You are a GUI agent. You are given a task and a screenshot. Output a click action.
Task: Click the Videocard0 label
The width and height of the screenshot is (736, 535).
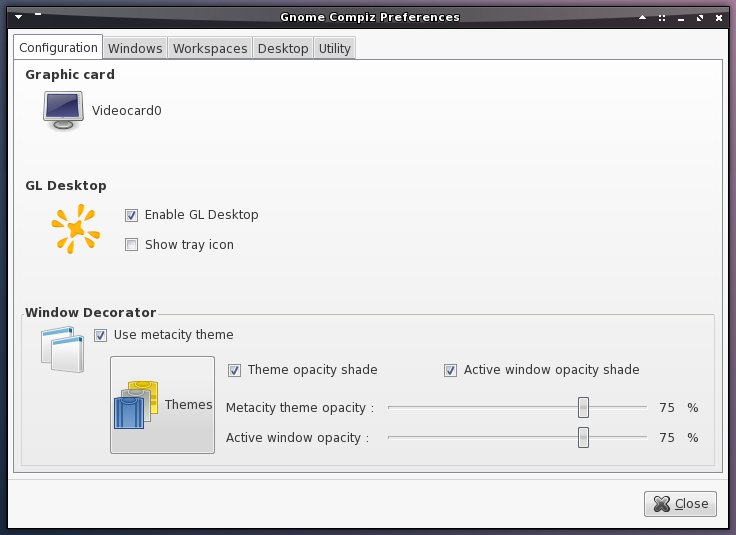click(127, 111)
